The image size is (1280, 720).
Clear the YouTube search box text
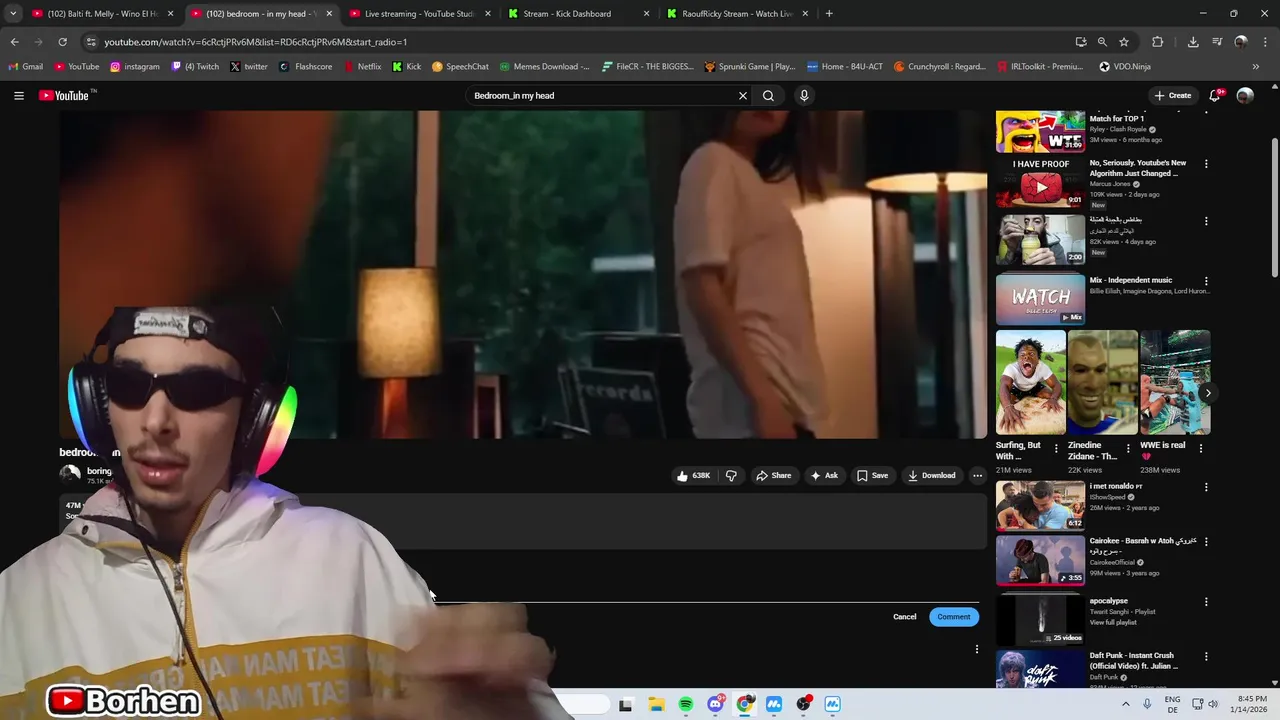coord(743,96)
